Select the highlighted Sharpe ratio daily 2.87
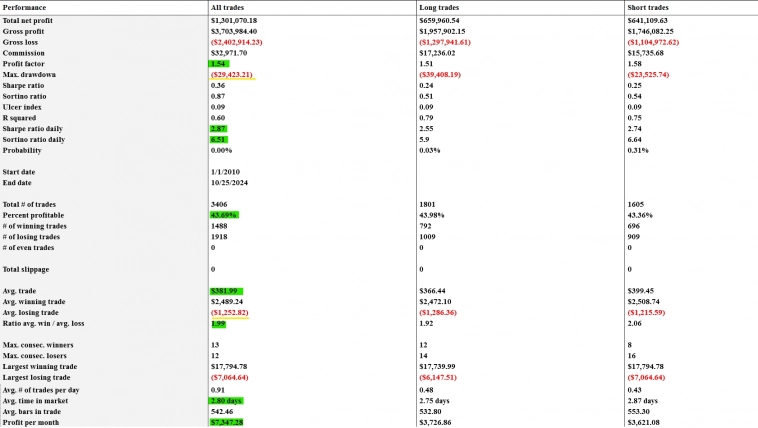 click(x=219, y=128)
